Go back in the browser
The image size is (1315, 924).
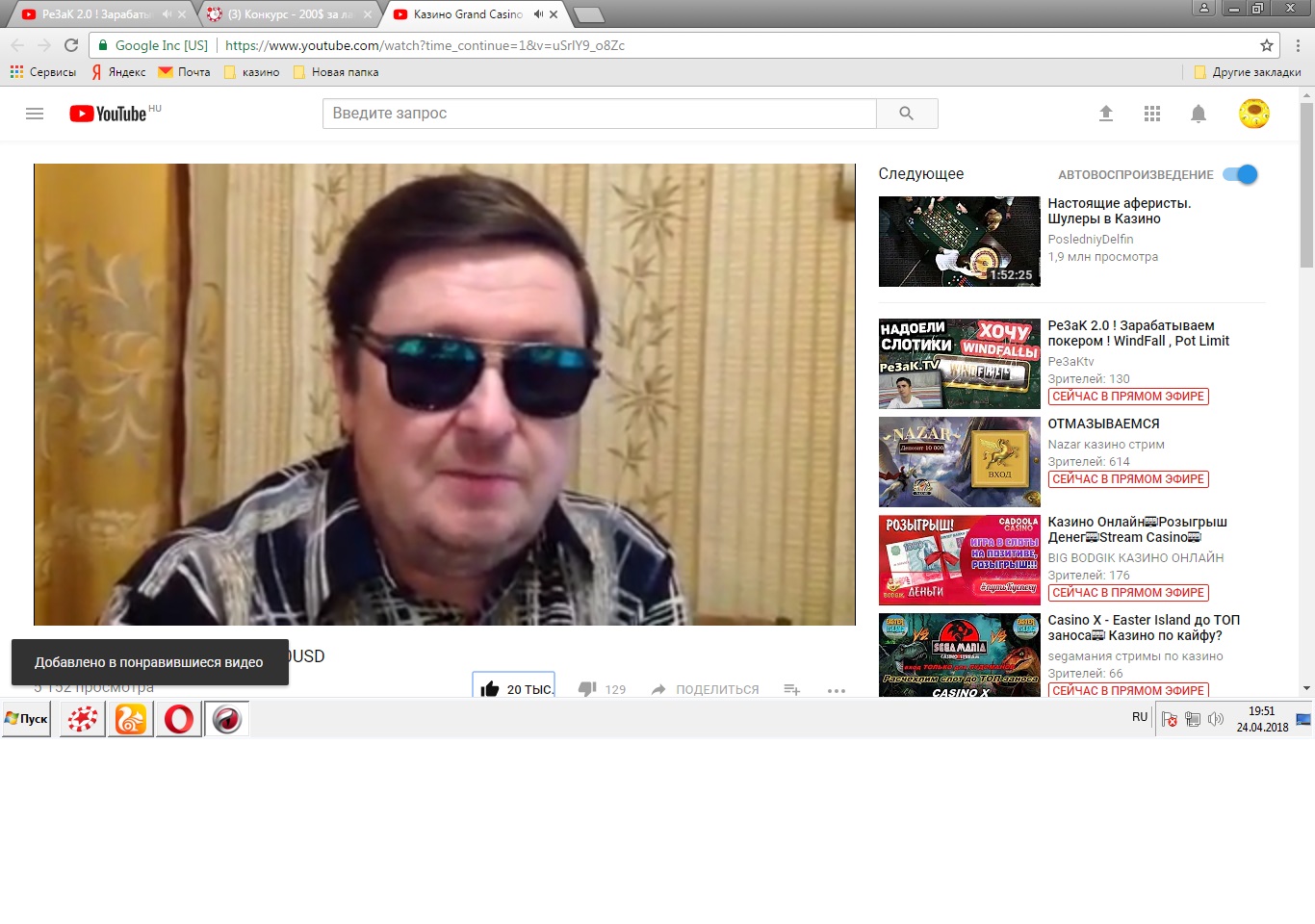17,45
